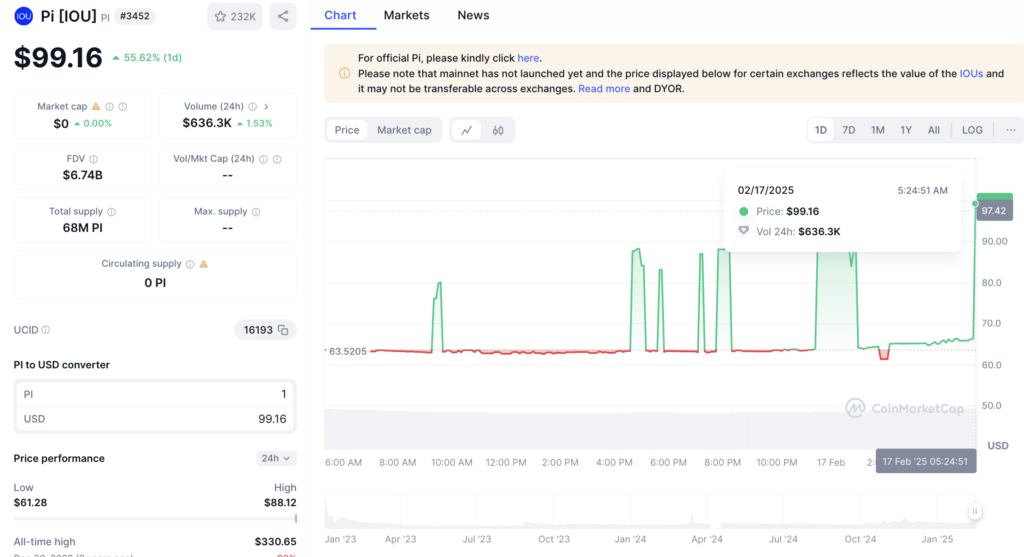This screenshot has width=1024, height=557.
Task: Click the Market cap warning triangle icon
Action: tap(96, 106)
